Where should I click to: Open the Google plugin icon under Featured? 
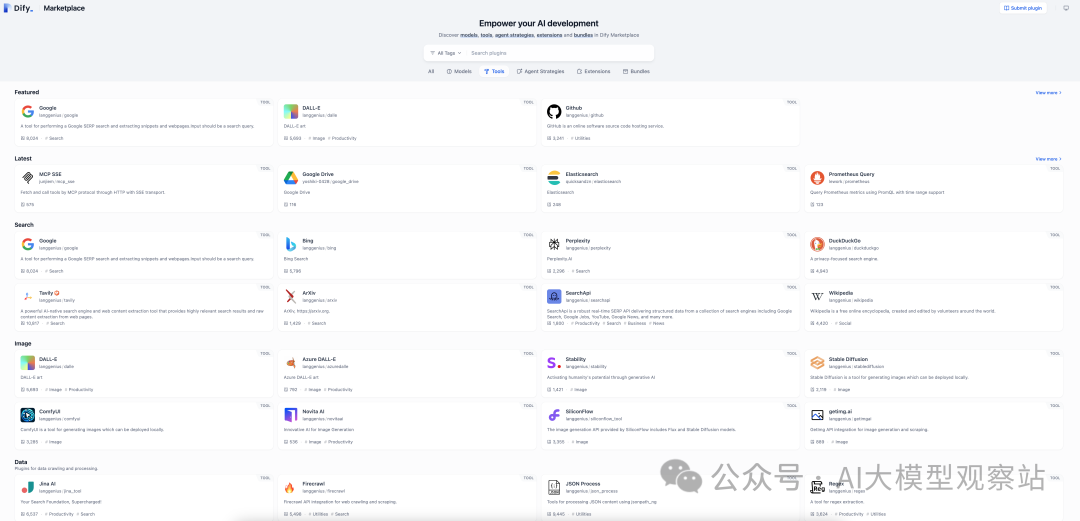point(28,112)
